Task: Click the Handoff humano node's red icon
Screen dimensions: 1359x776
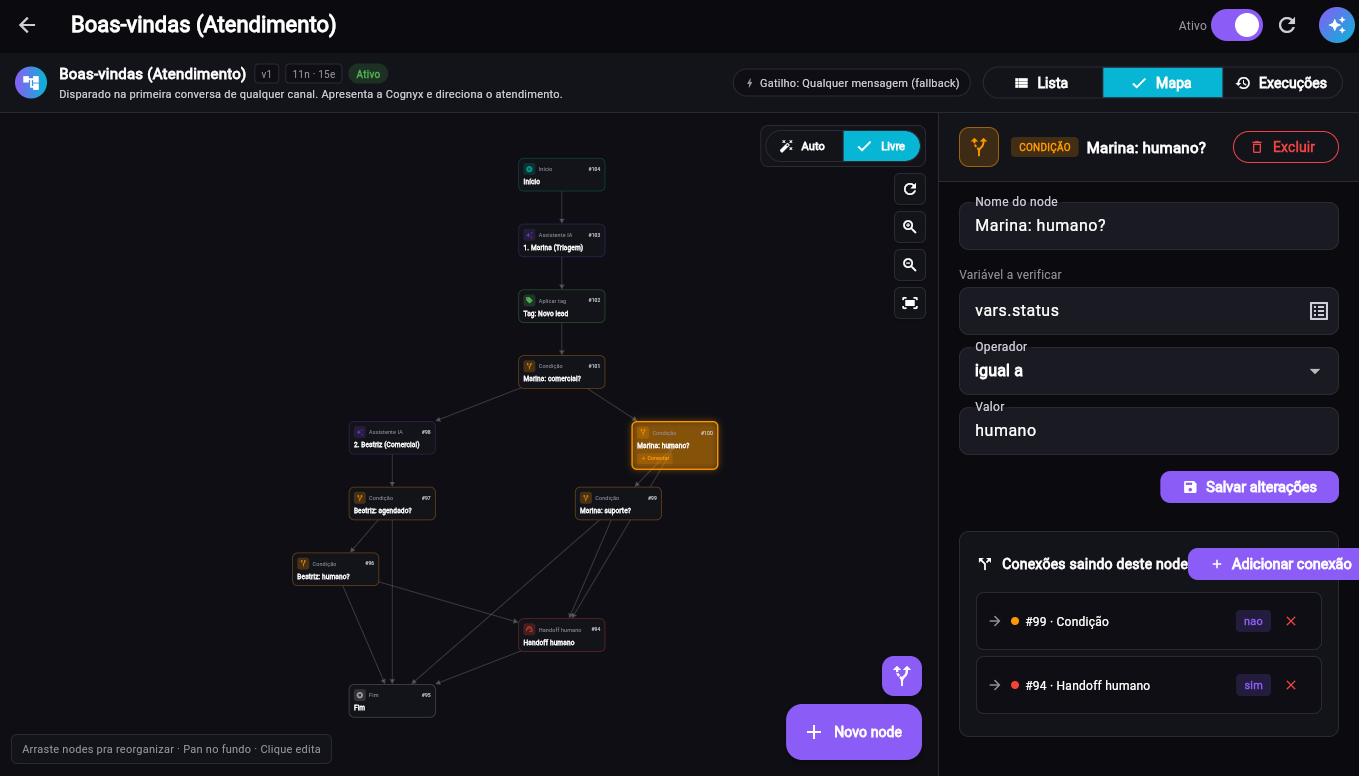Action: pyautogui.click(x=529, y=629)
